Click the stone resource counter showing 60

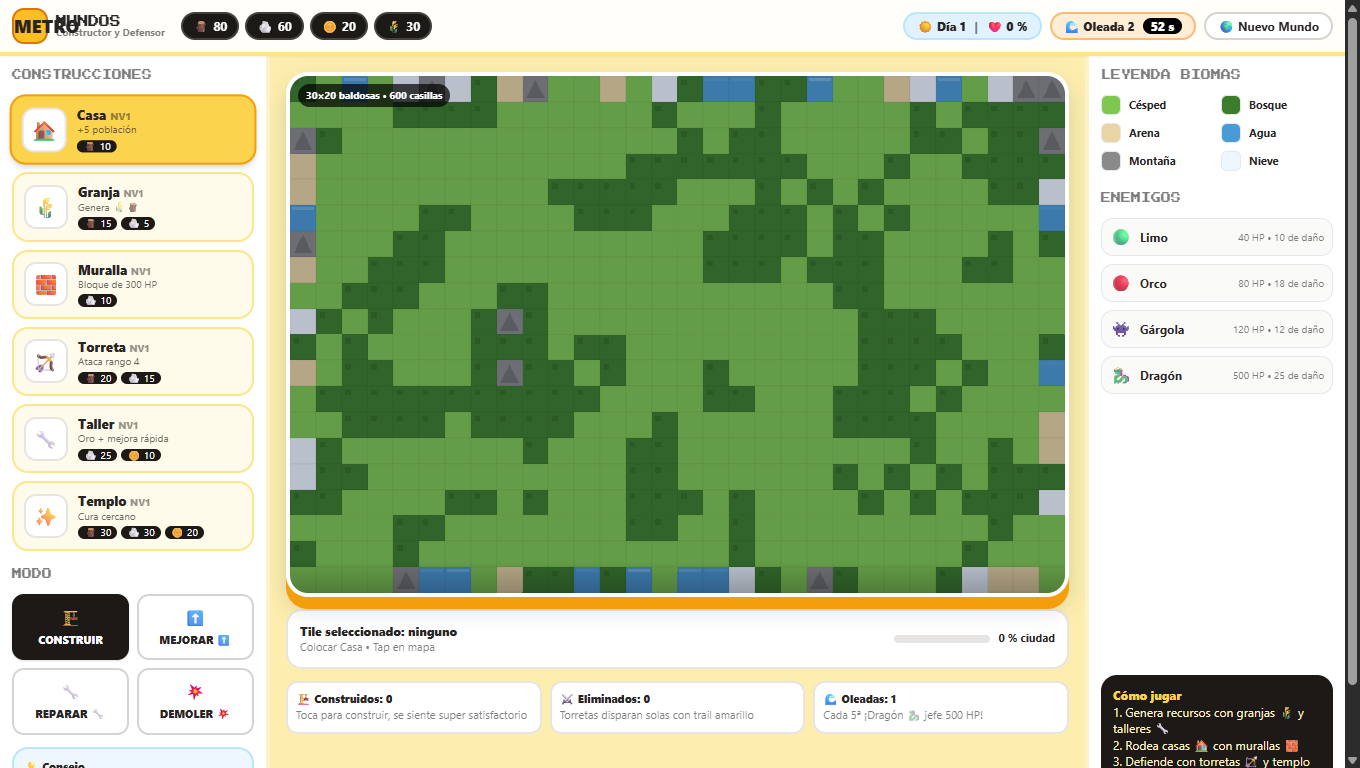click(275, 27)
